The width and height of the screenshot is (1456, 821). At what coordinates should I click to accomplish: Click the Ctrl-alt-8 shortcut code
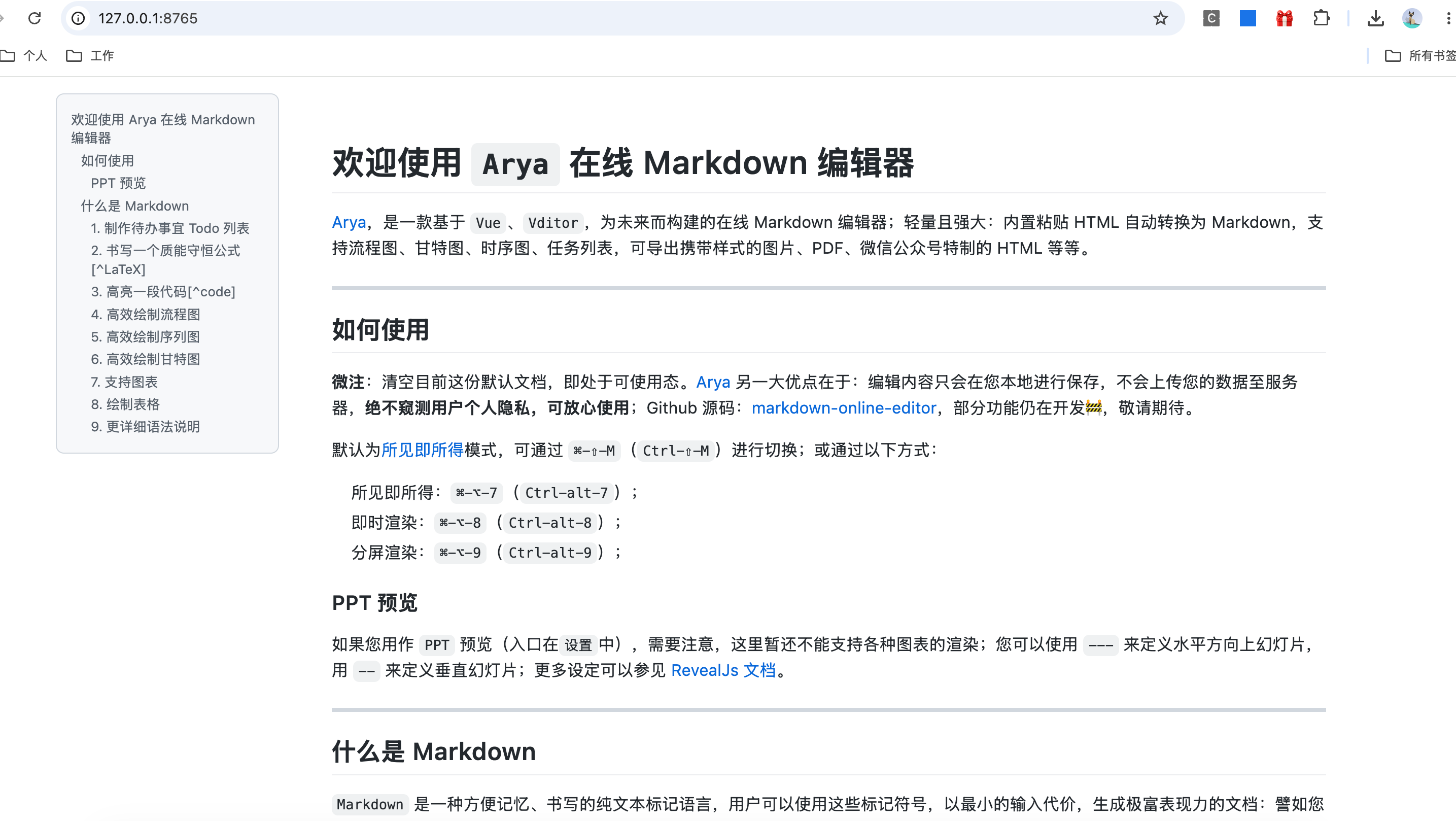(x=550, y=523)
